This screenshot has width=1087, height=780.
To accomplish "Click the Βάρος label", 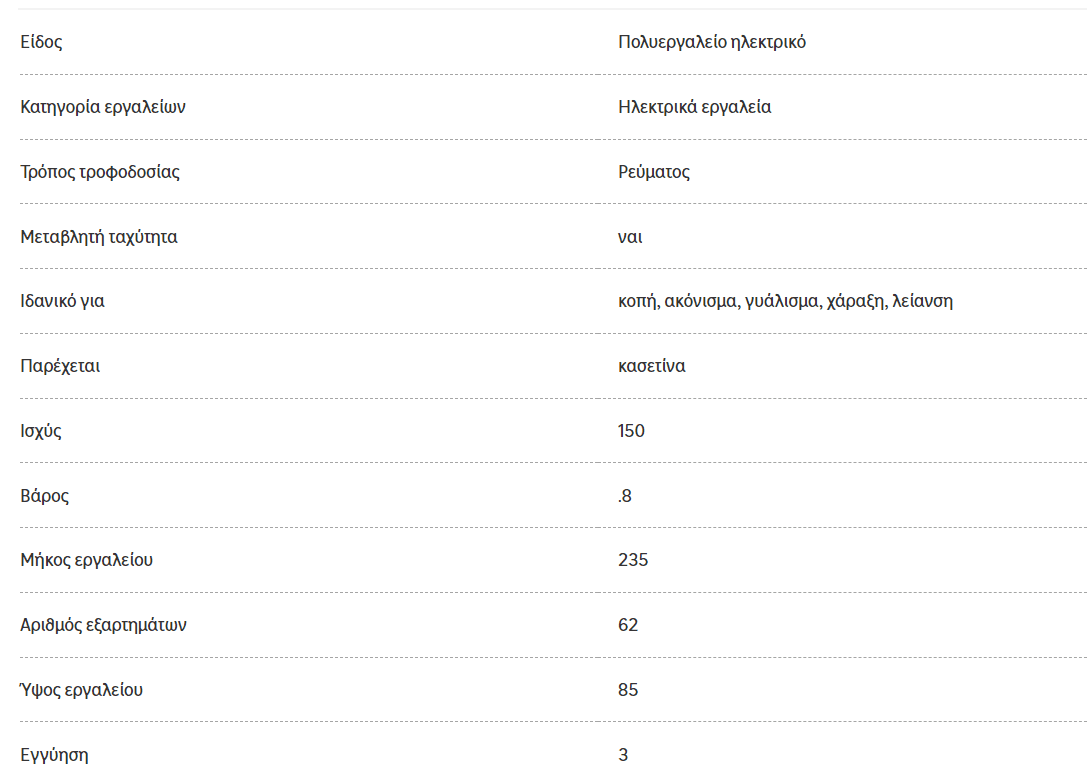I will (x=44, y=496).
